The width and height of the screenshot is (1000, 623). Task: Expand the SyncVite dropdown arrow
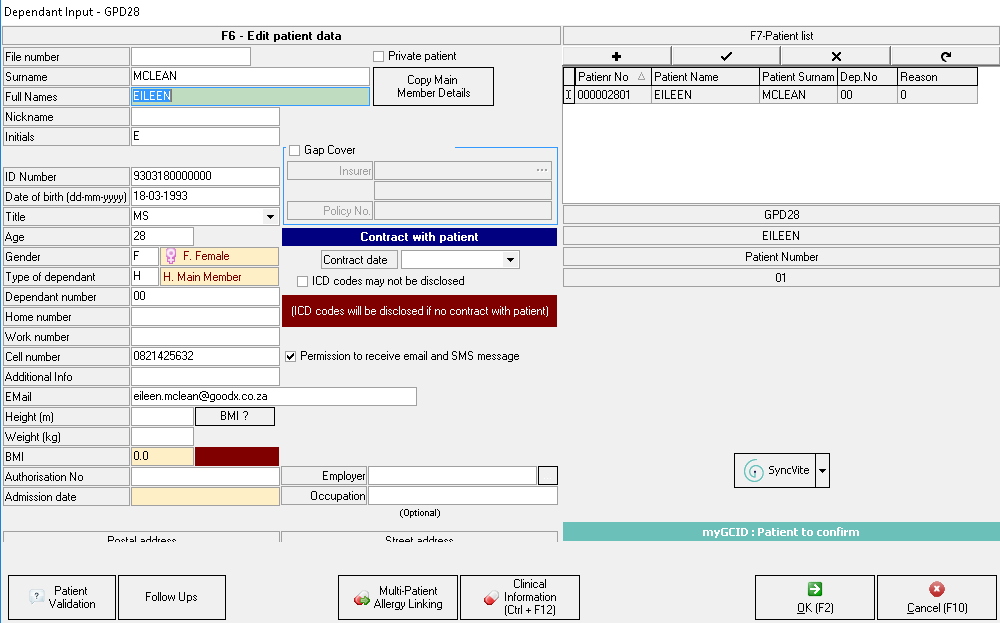(x=822, y=470)
